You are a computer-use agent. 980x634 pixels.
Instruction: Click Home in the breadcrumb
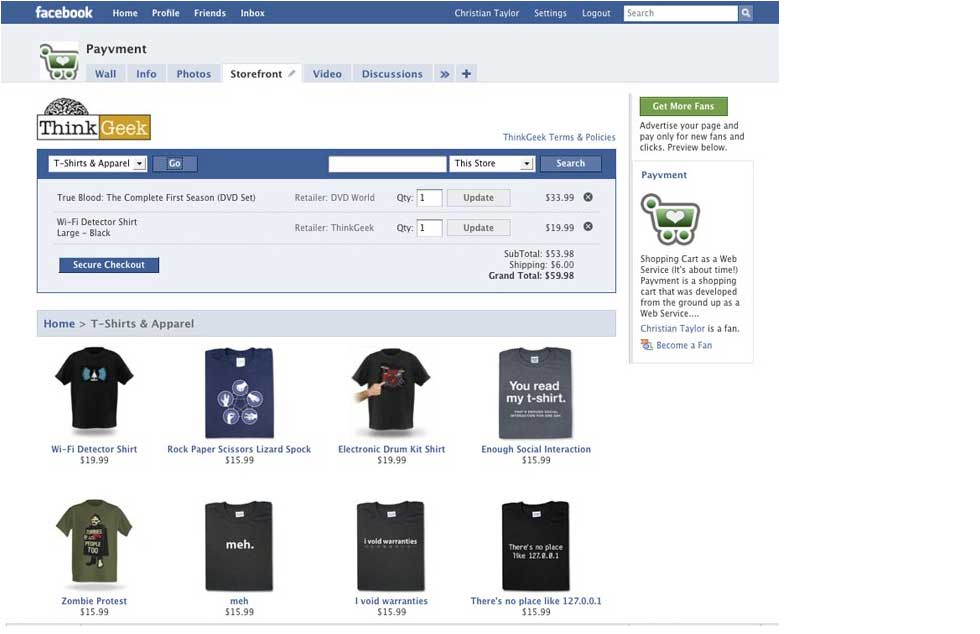point(59,323)
